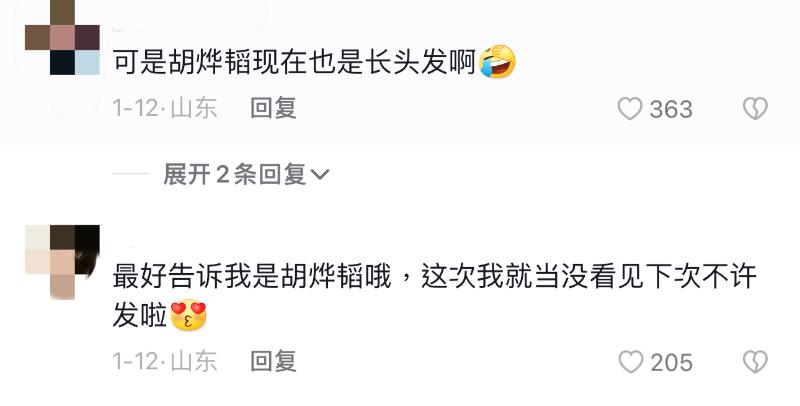Click the short divider line before 展开2条回复
Image resolution: width=800 pixels, height=406 pixels.
(130, 174)
